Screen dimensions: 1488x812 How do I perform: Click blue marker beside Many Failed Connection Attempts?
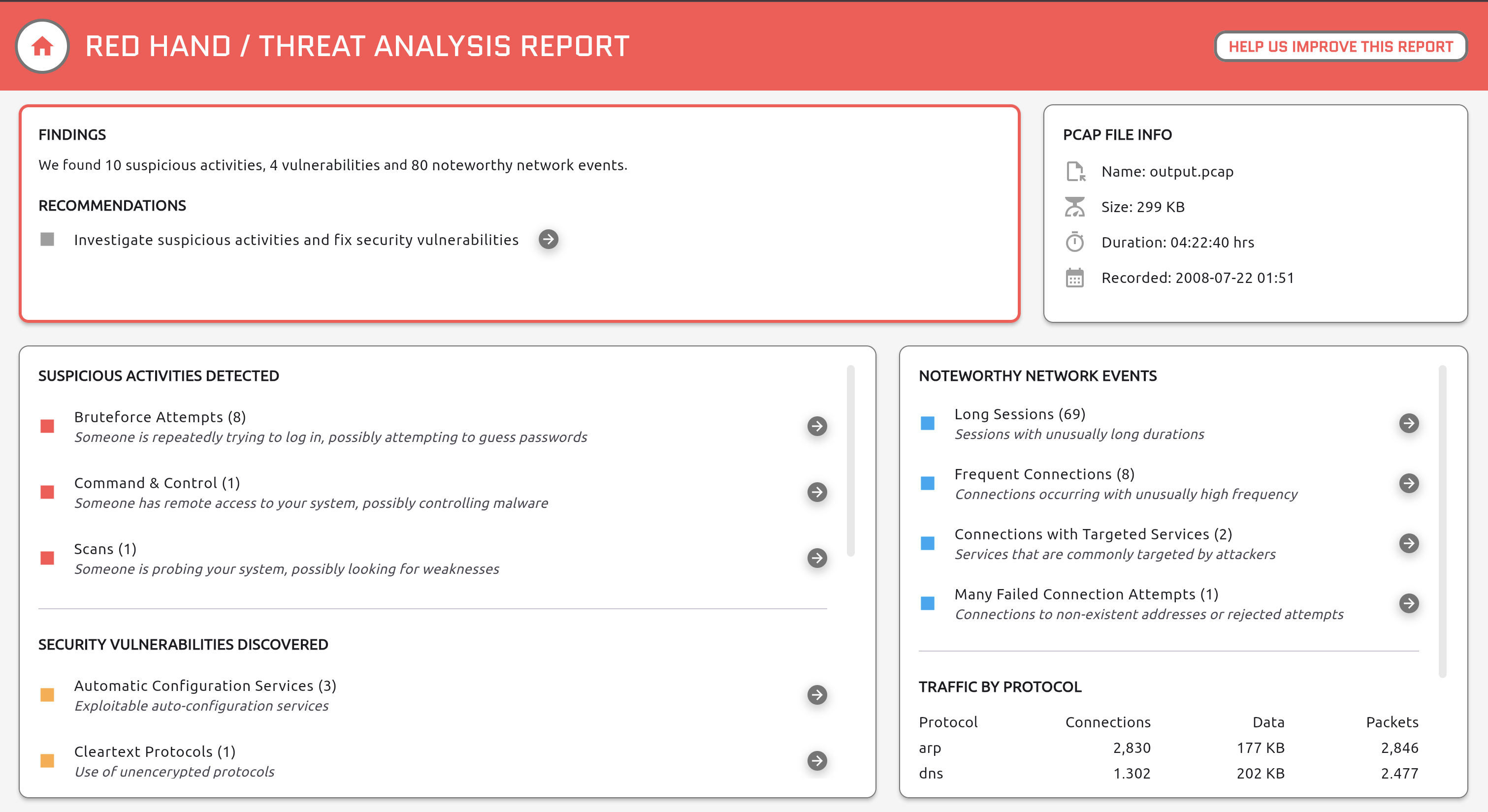[928, 603]
